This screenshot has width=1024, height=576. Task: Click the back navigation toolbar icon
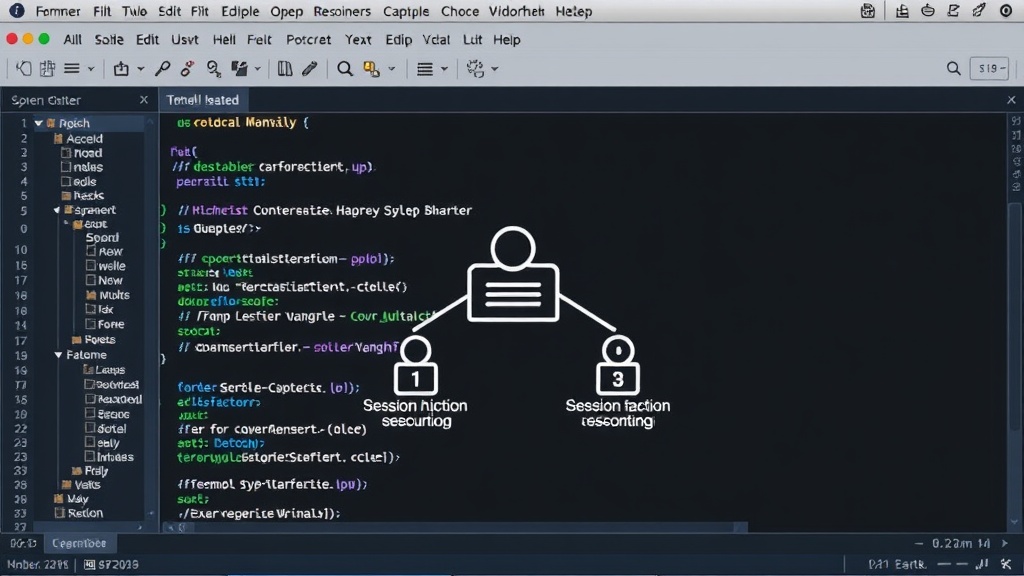[x=24, y=68]
